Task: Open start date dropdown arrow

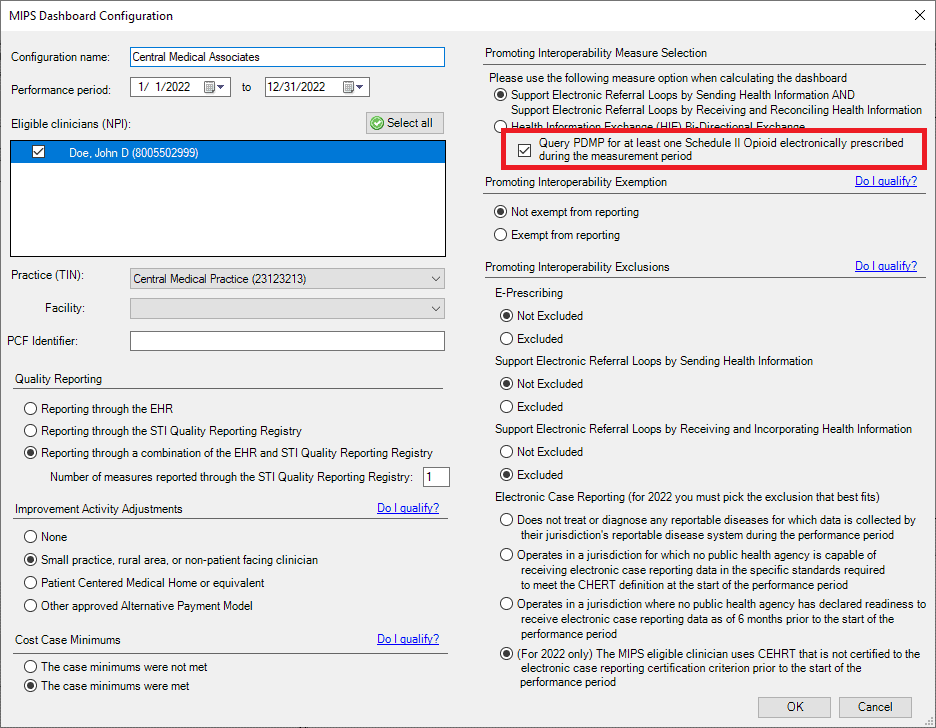Action: pyautogui.click(x=222, y=87)
